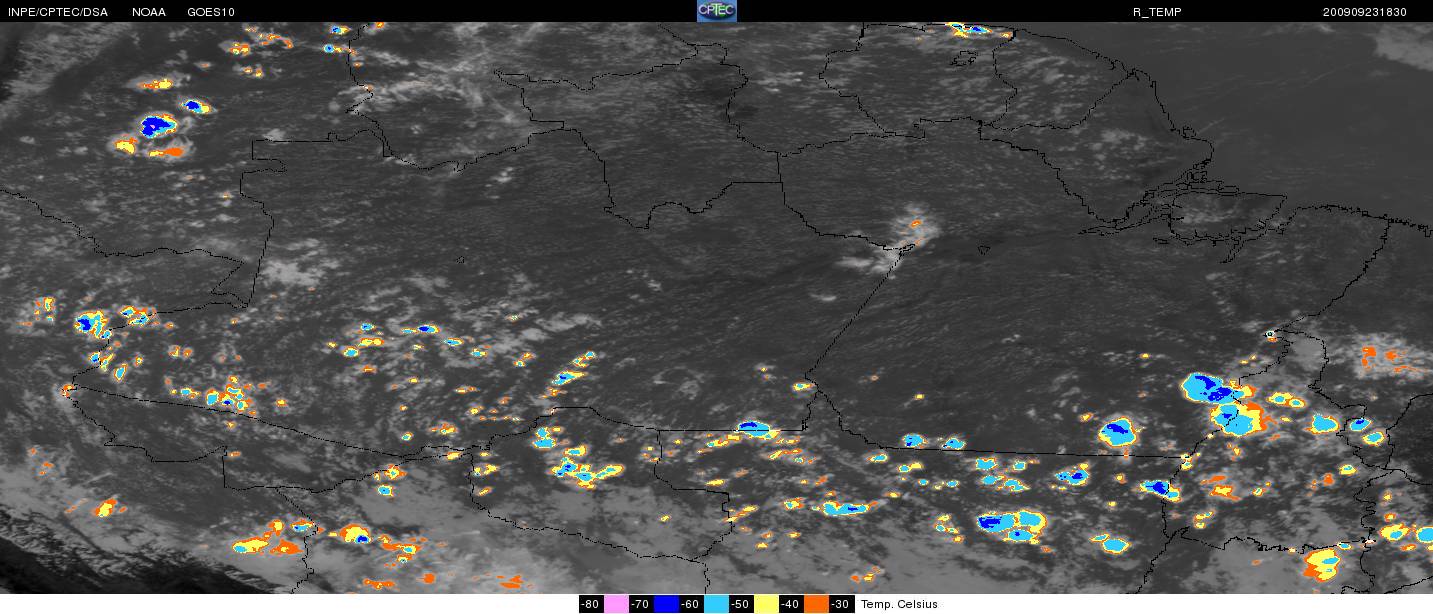Select the NOAA header label

click(149, 12)
